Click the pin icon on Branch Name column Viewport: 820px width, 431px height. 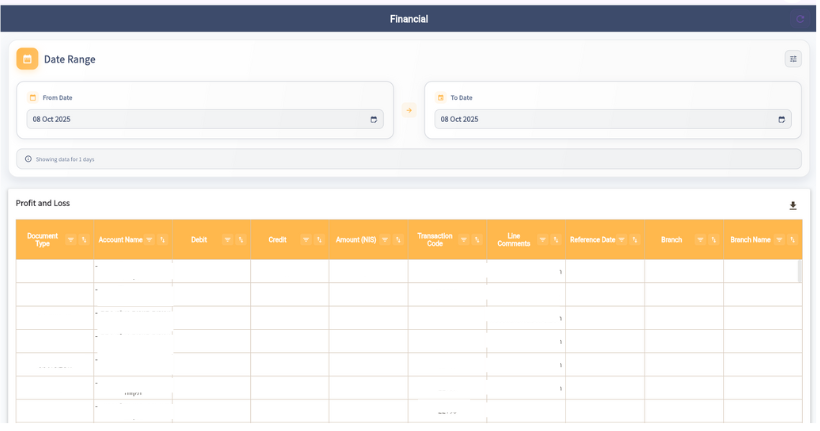click(792, 240)
